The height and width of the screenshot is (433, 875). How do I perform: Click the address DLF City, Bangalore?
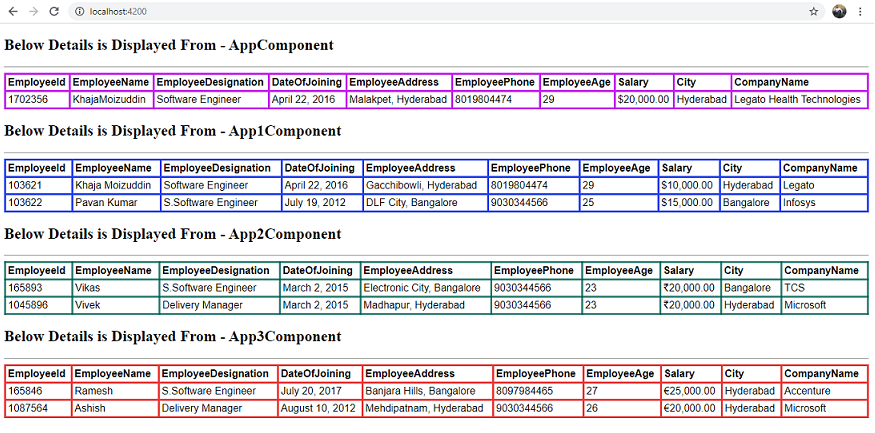point(411,203)
